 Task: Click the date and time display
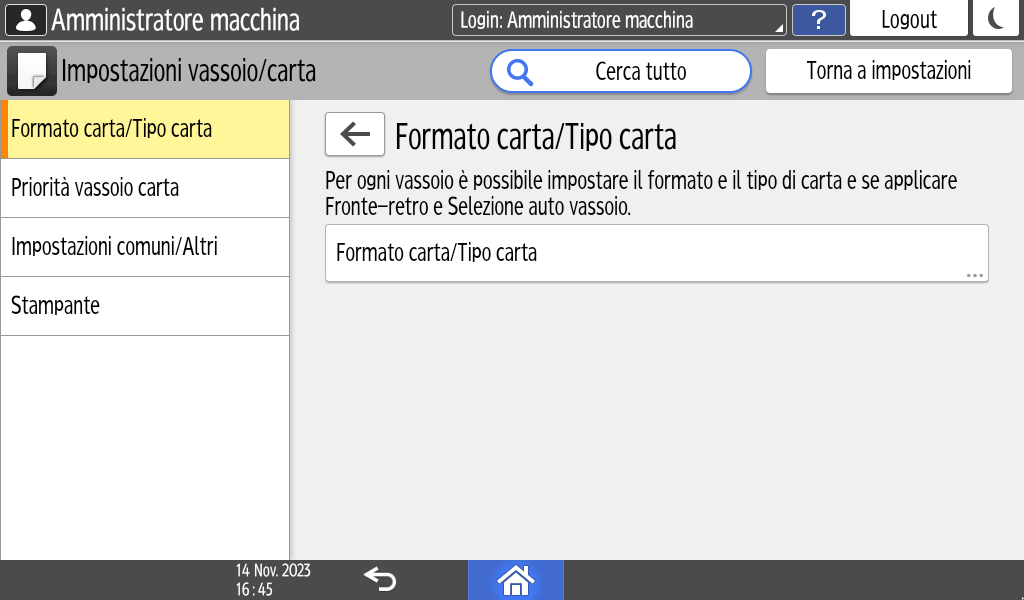[x=272, y=580]
